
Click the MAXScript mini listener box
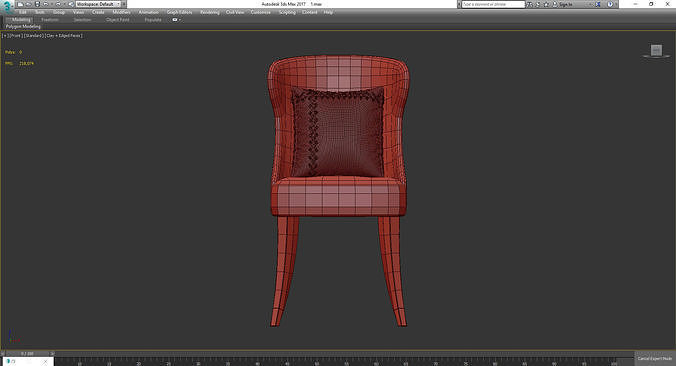tap(28, 362)
